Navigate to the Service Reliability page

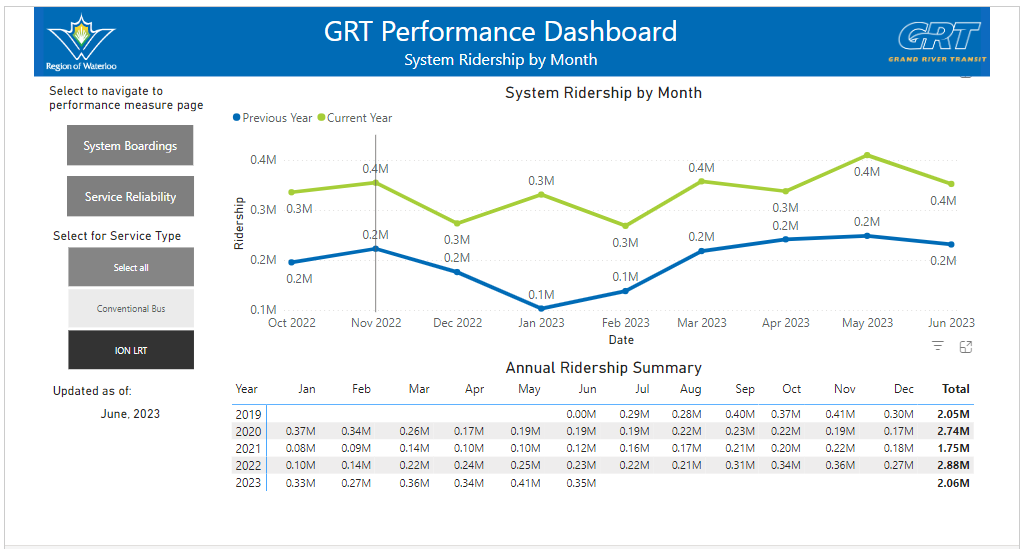coord(130,197)
